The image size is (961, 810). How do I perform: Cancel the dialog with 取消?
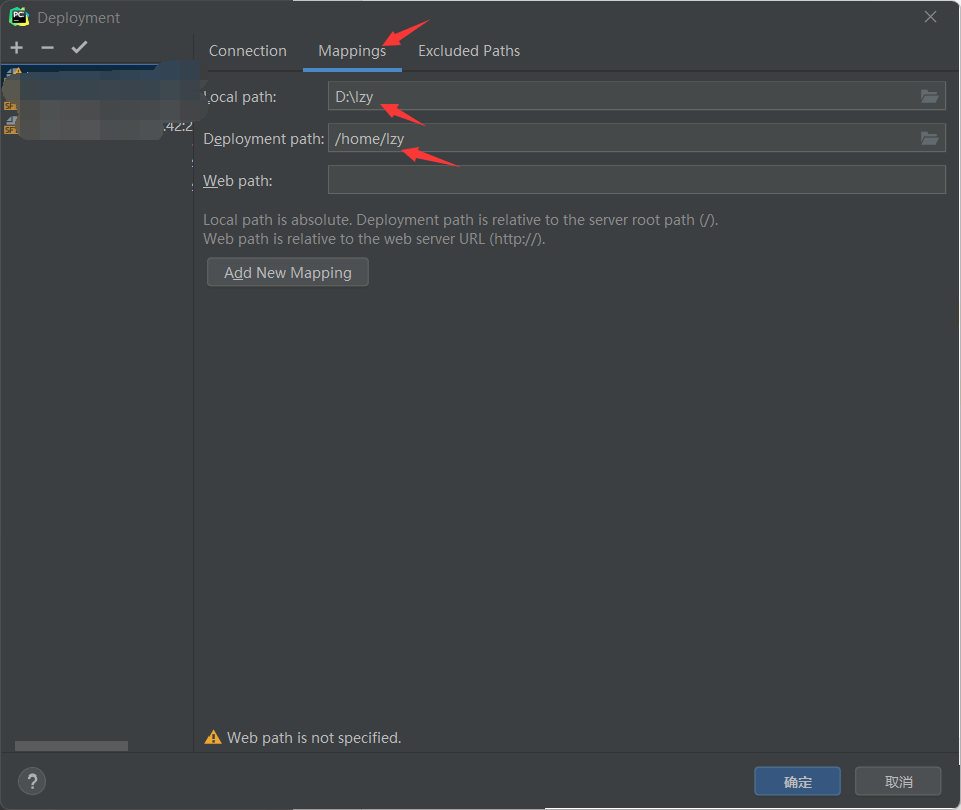[898, 781]
